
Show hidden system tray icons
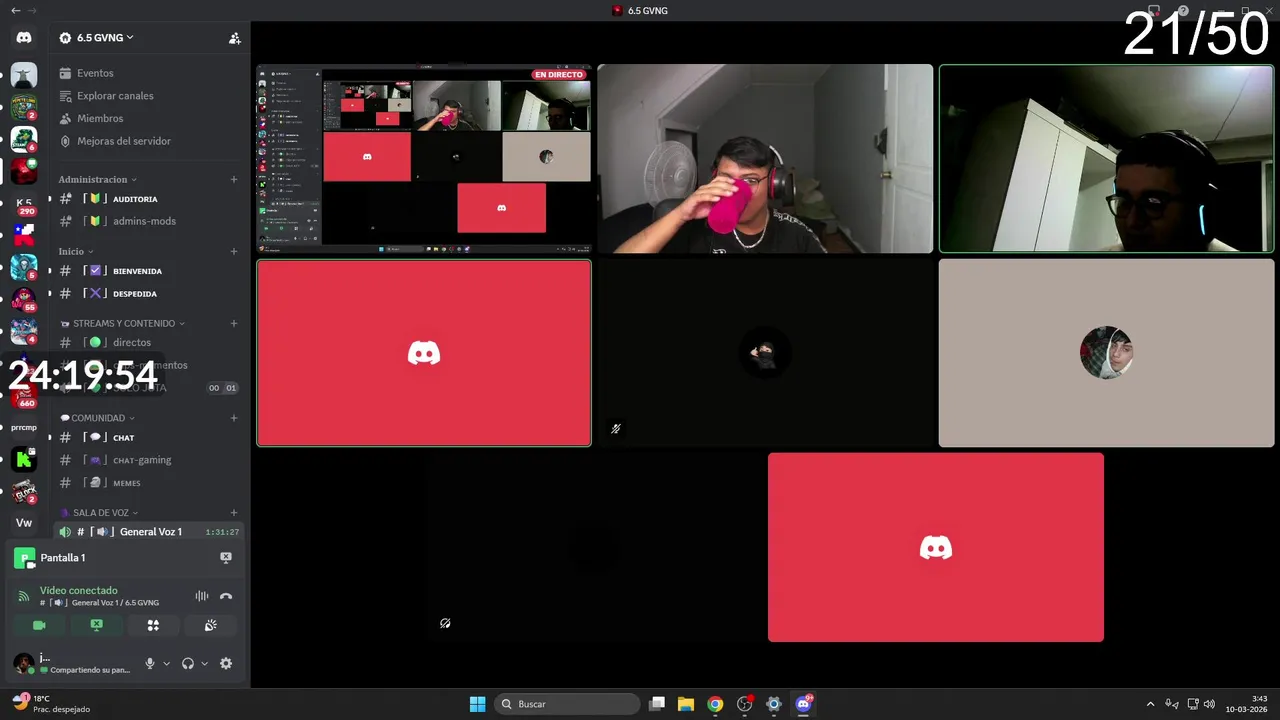coord(1150,704)
